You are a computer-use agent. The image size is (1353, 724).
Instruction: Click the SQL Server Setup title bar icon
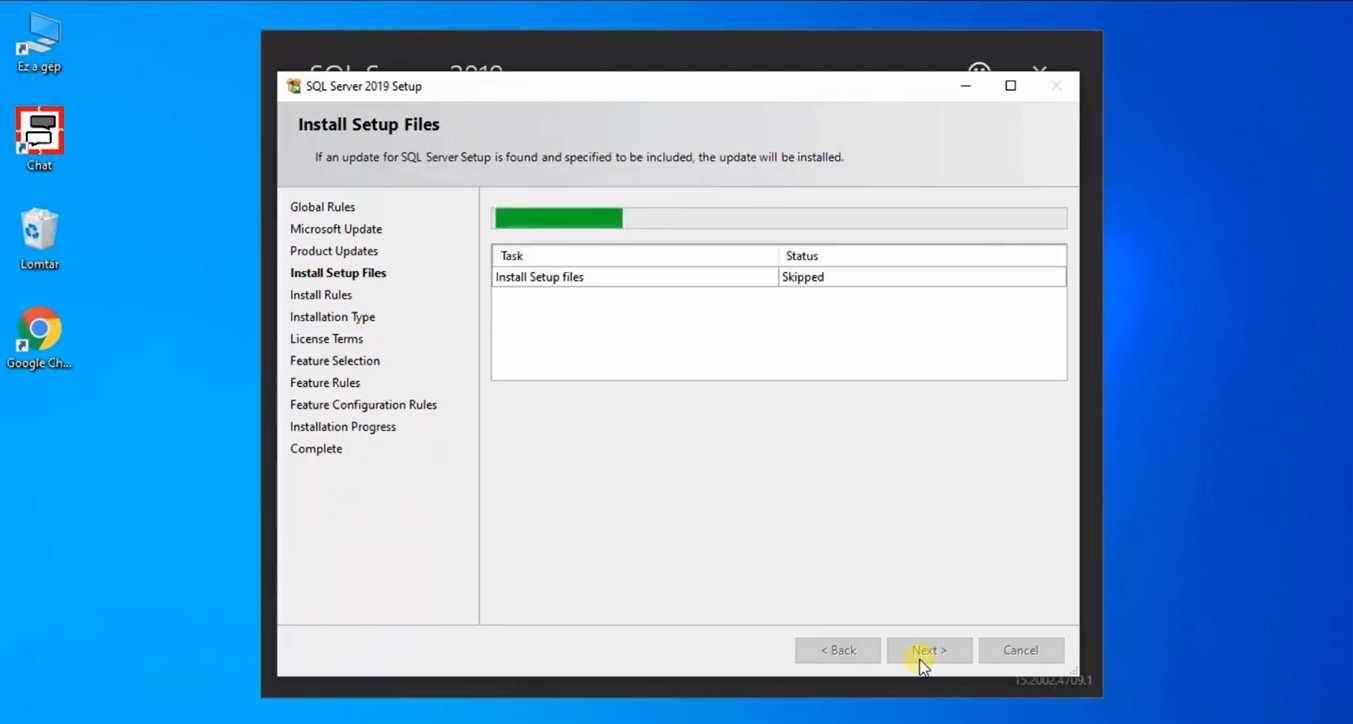[x=293, y=86]
